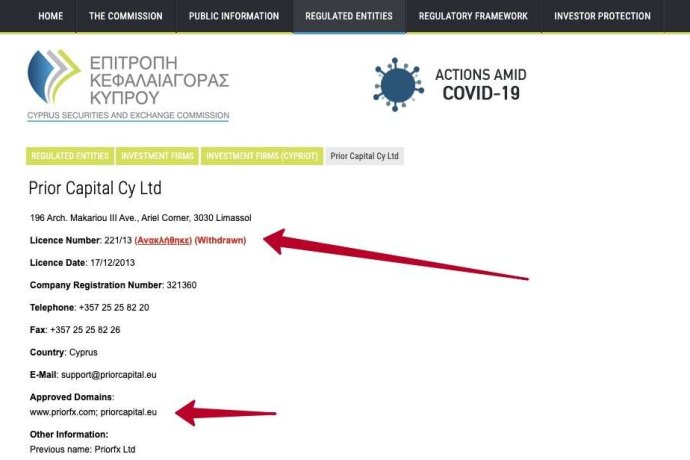
Task: Open PUBLIC INFORMATION menu
Action: click(234, 16)
